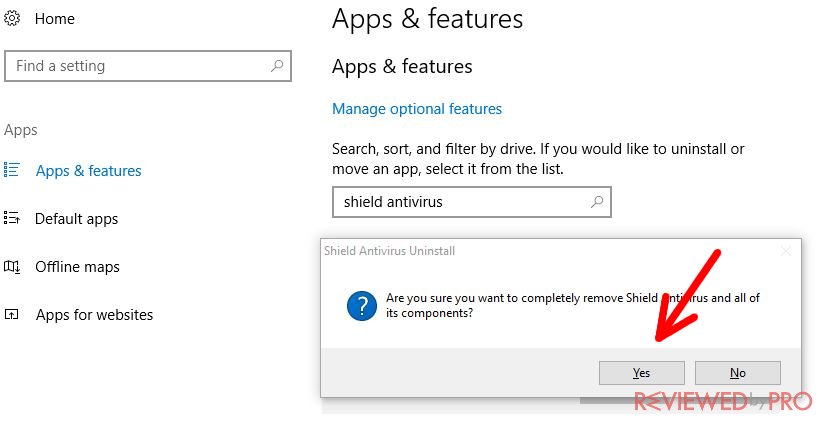Click the Home gear icon
This screenshot has height=421, width=825.
[12, 18]
